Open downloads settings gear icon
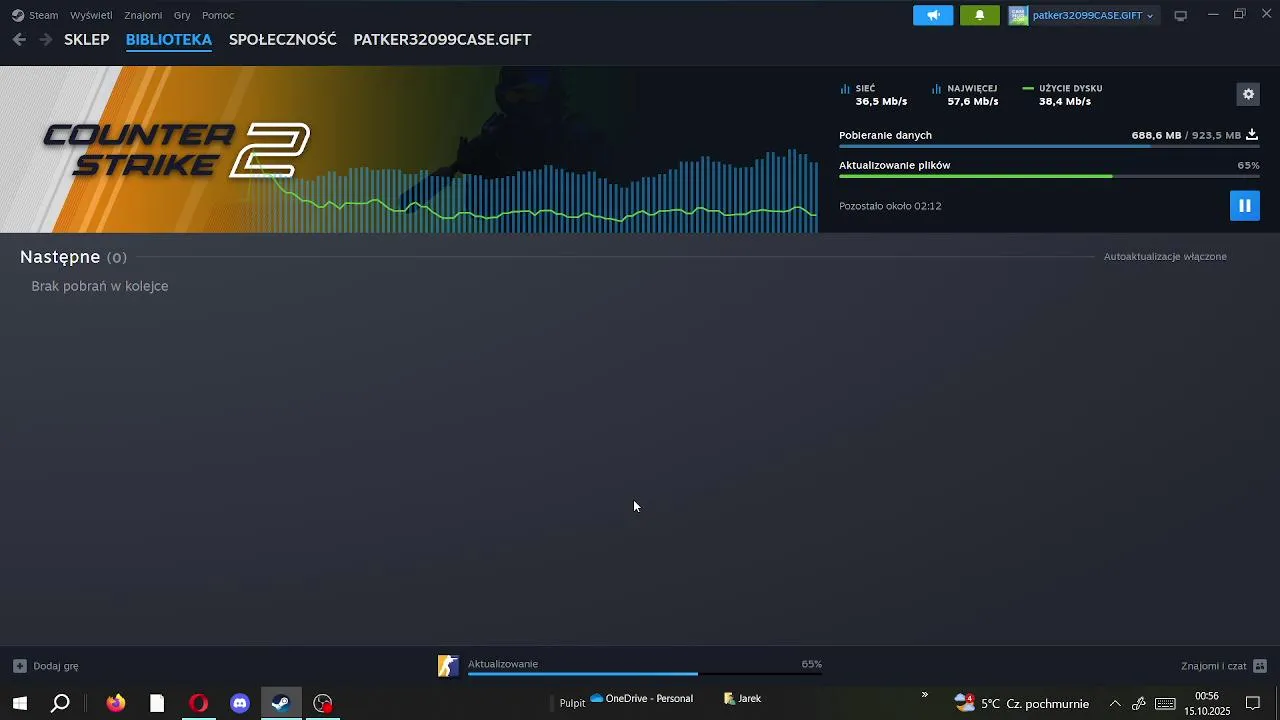Viewport: 1280px width, 720px height. coord(1248,94)
